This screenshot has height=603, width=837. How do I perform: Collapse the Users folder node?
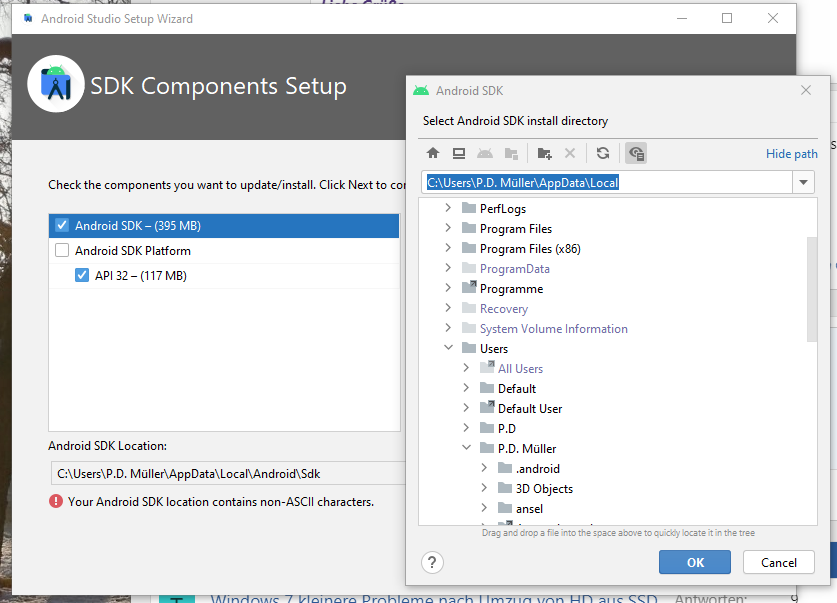click(448, 348)
